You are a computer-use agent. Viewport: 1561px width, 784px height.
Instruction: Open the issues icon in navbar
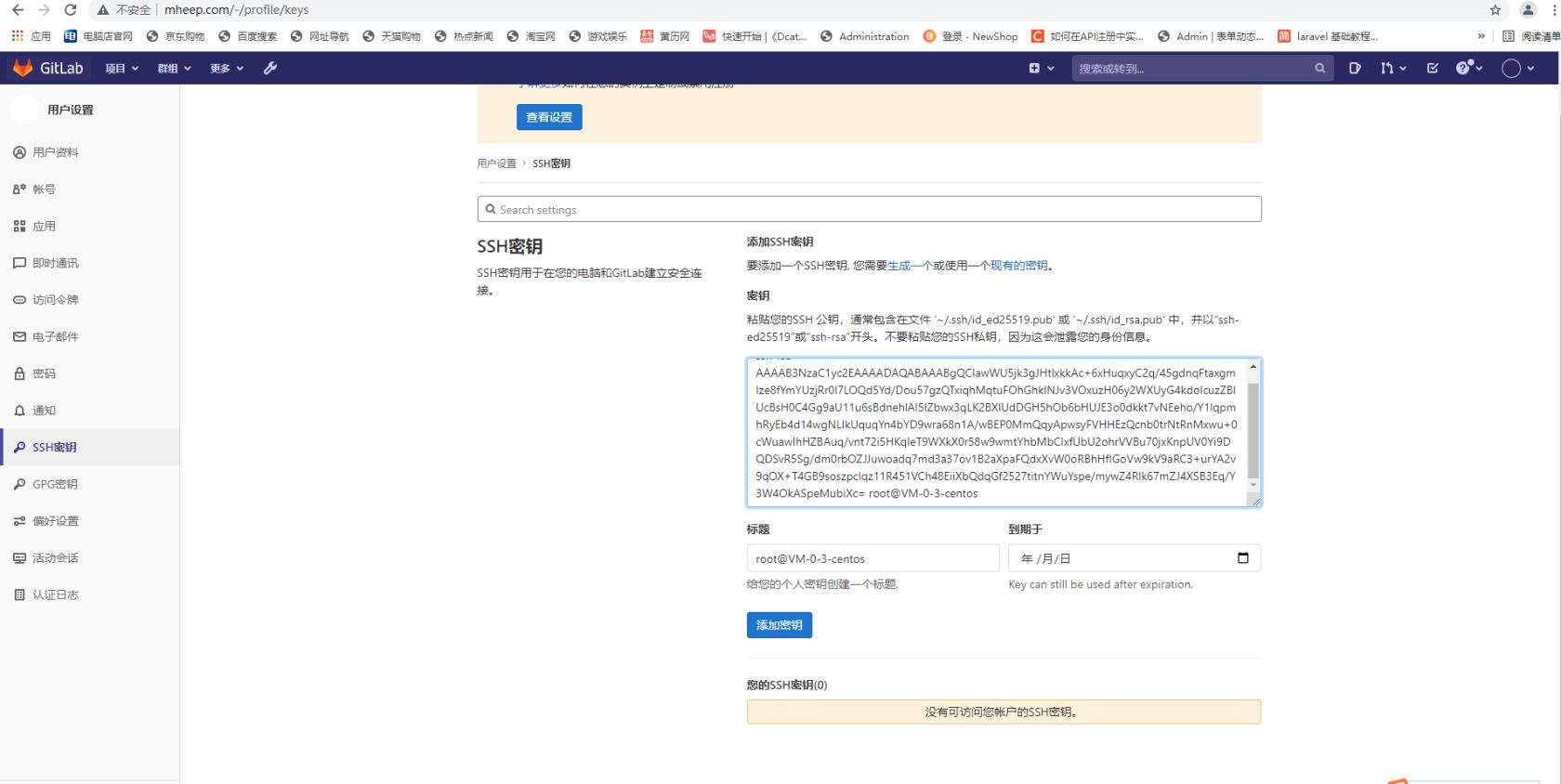point(1355,68)
